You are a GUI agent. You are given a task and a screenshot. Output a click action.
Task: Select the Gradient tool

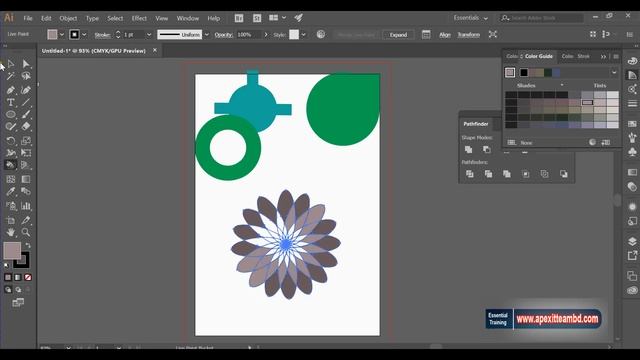26,179
